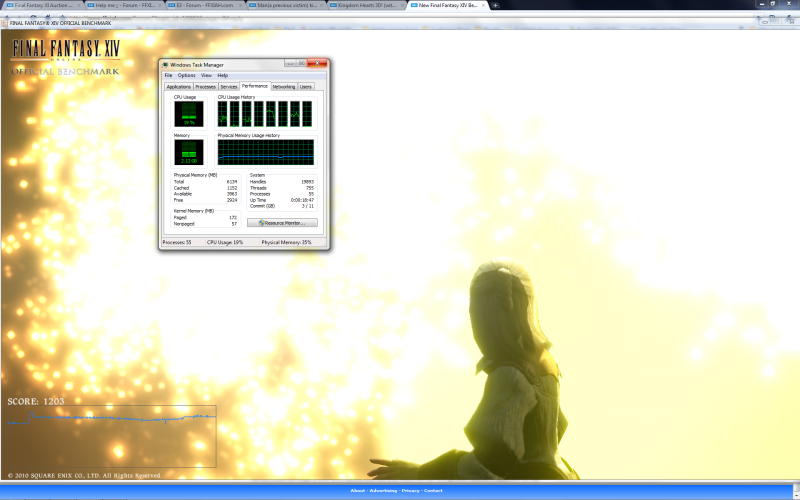Open the Applications tab in Task Manager
800x500 pixels.
(179, 87)
